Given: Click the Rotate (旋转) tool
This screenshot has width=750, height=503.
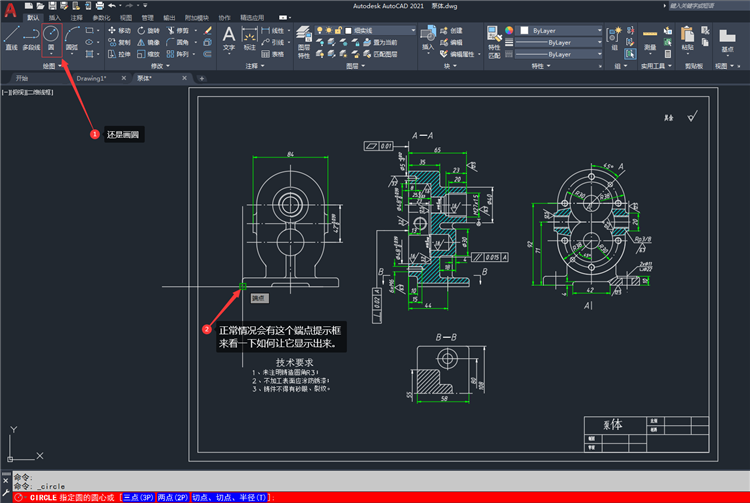Looking at the screenshot, I should [x=148, y=30].
